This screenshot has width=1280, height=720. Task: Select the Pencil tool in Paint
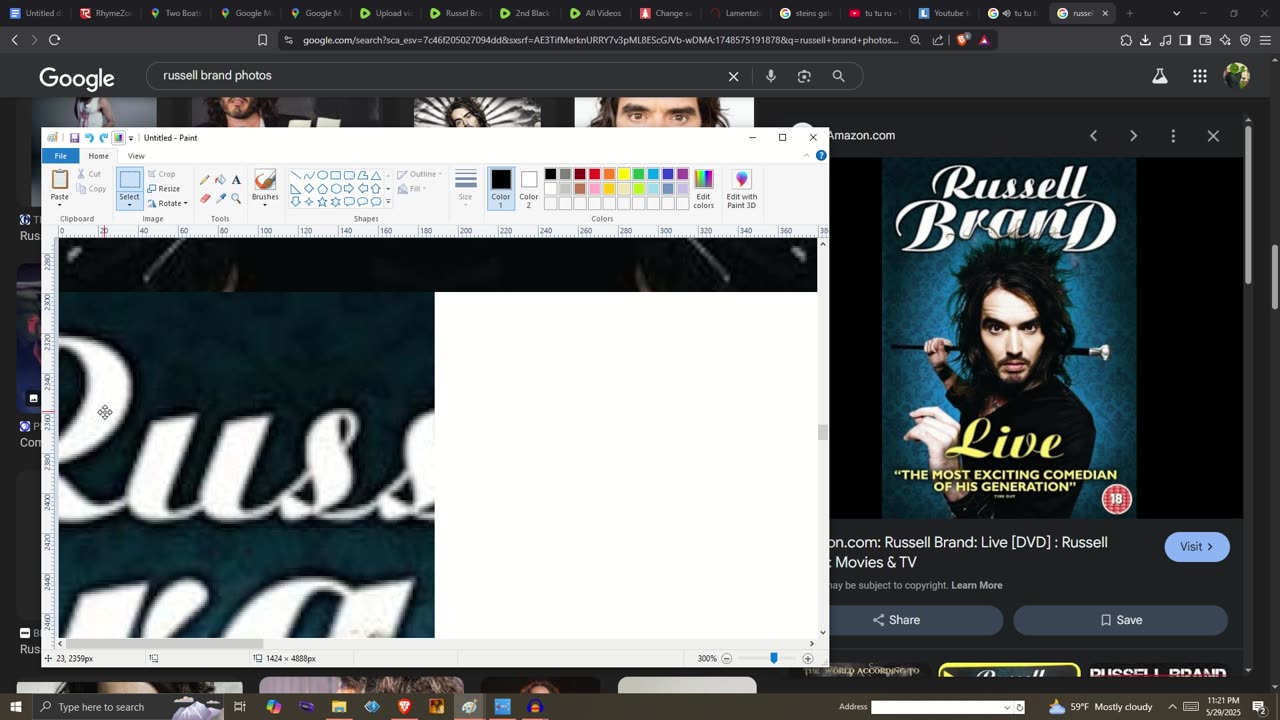(205, 180)
